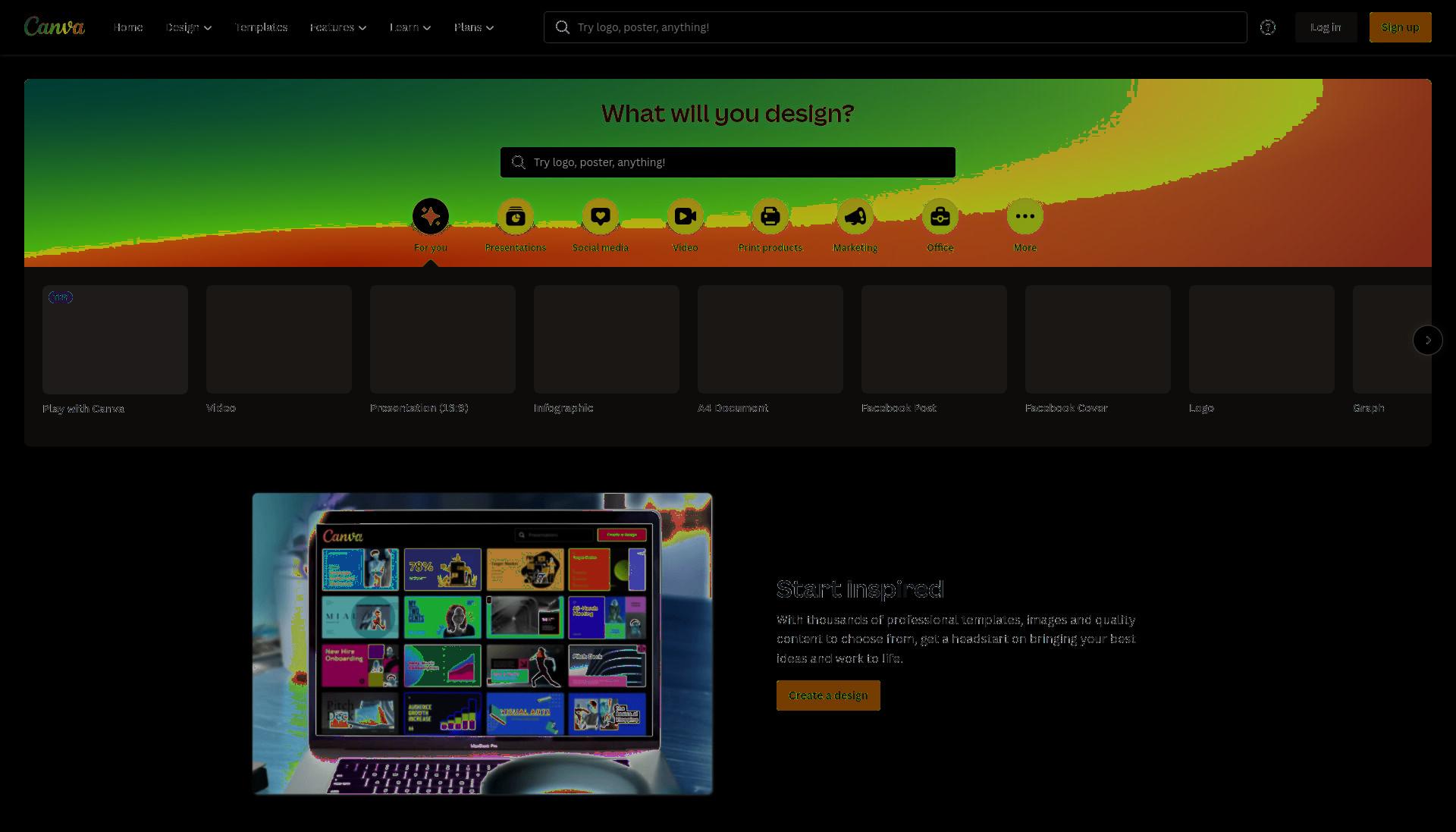
Task: Focus the hero search box under the heading
Action: [727, 162]
